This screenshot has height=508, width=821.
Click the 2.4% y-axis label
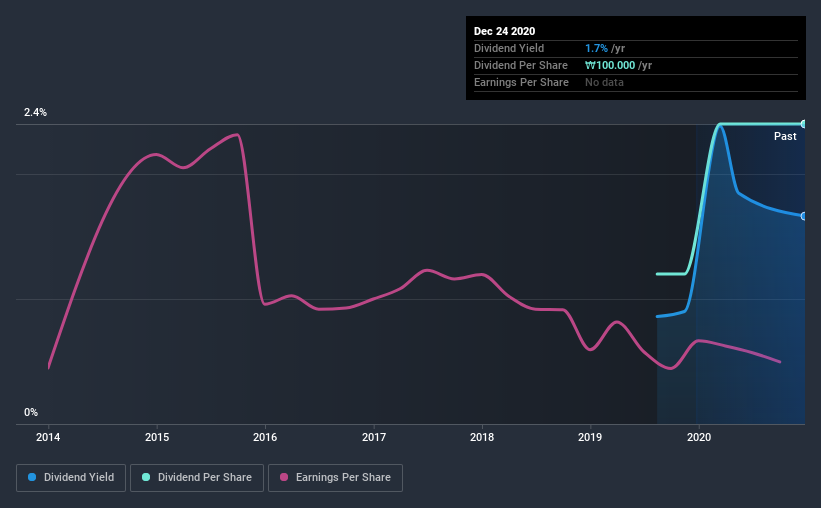point(35,112)
